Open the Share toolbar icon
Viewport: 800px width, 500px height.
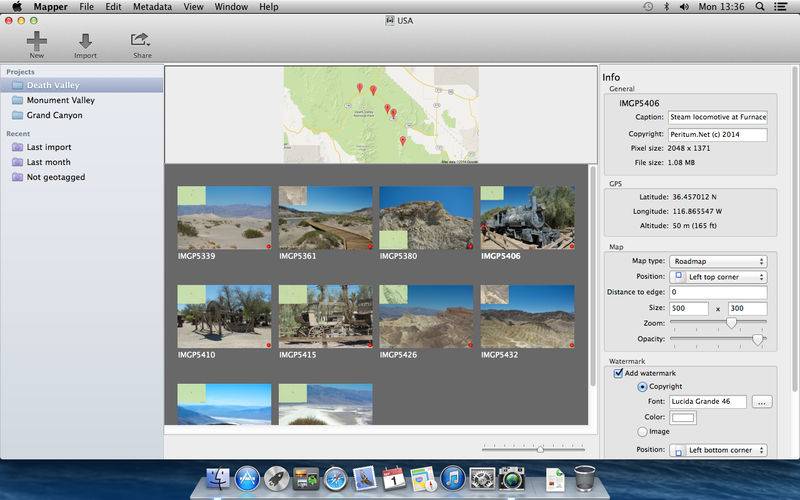point(140,42)
